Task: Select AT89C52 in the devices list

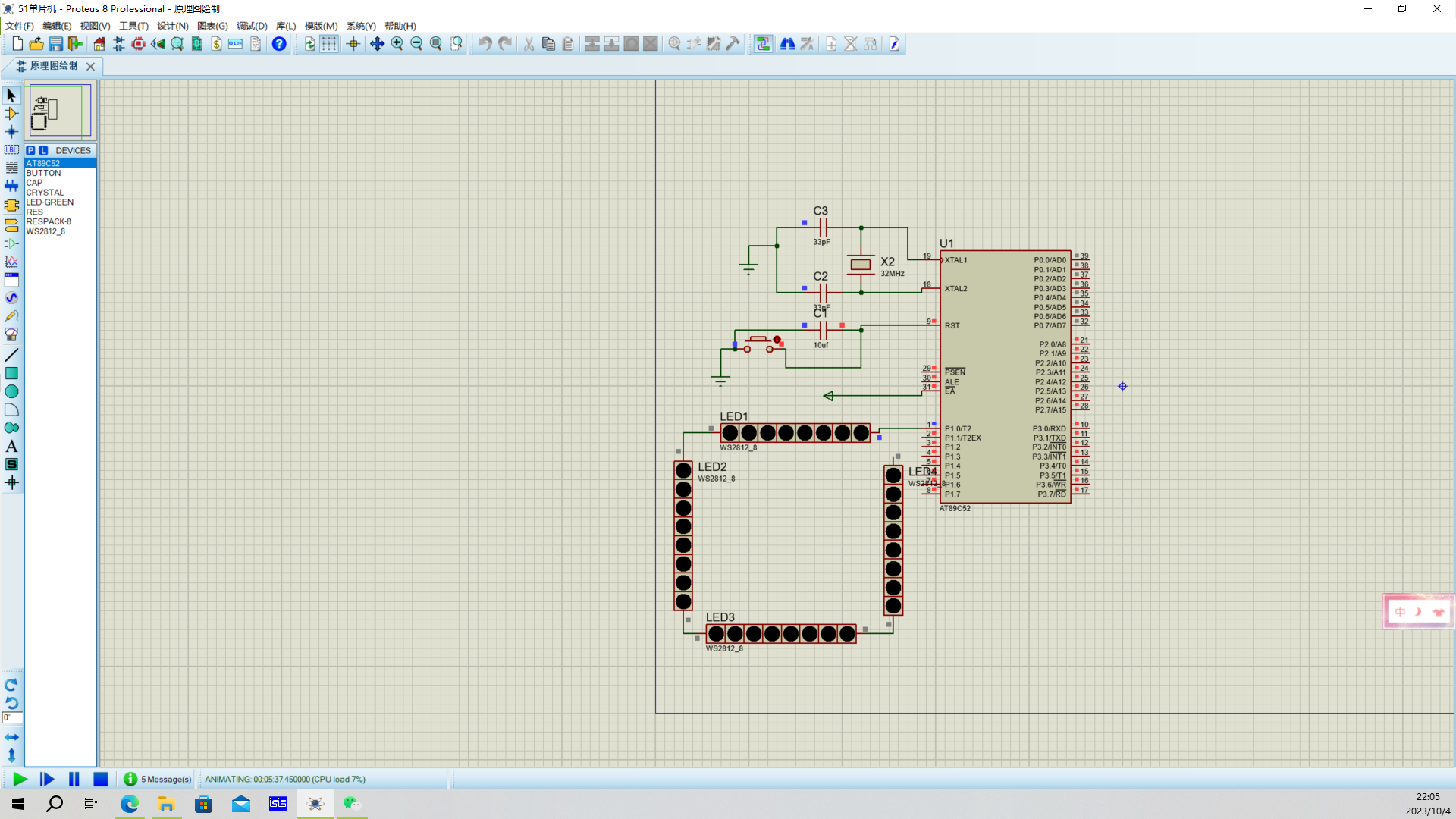Action: click(60, 163)
